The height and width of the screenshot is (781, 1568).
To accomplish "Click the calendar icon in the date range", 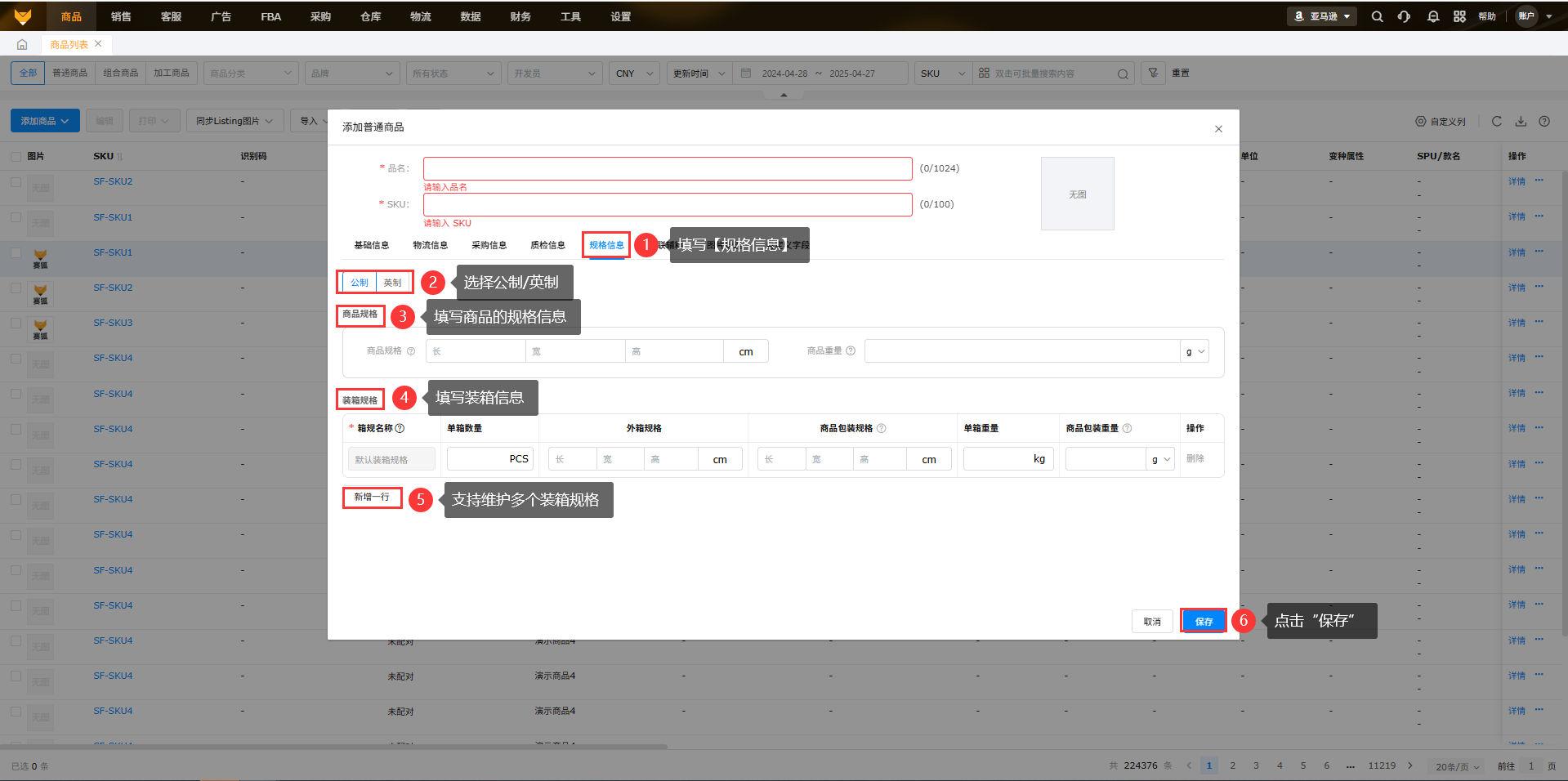I will pos(746,73).
